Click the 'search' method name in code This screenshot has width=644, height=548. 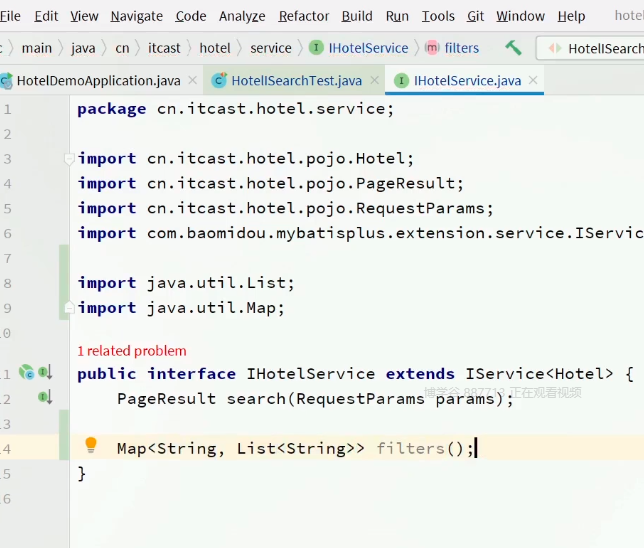point(256,398)
